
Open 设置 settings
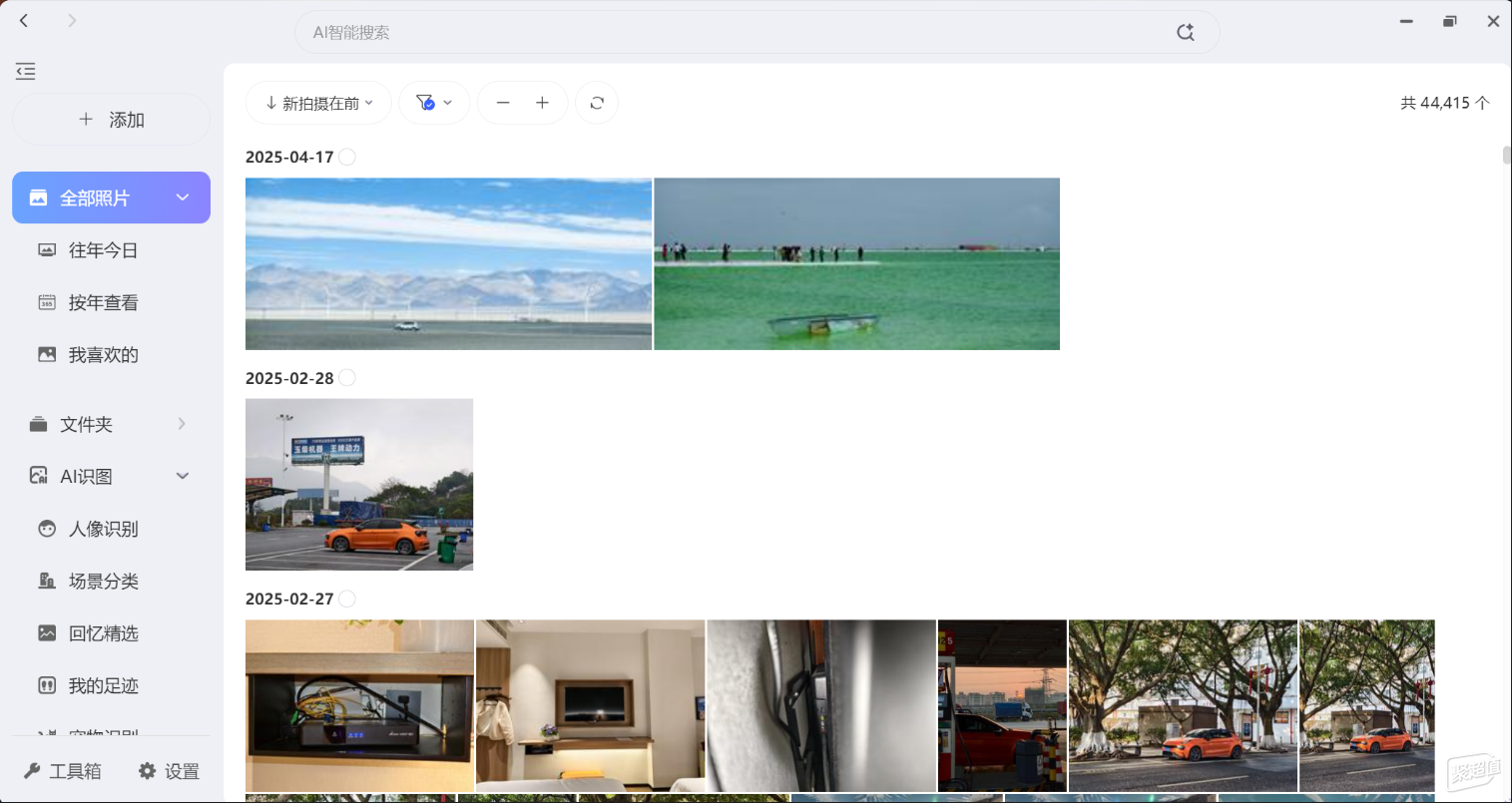[169, 771]
